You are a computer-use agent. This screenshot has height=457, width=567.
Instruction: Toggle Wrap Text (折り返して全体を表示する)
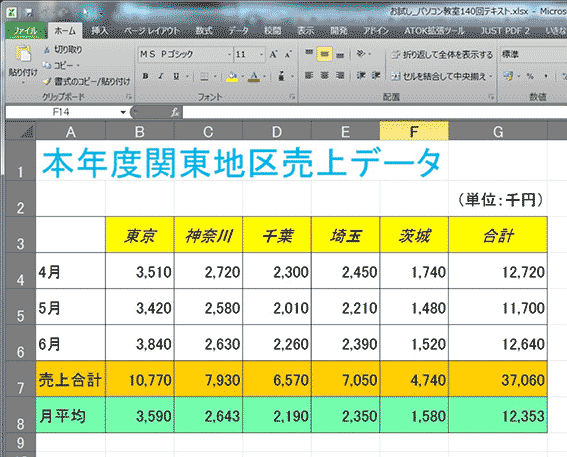(442, 55)
